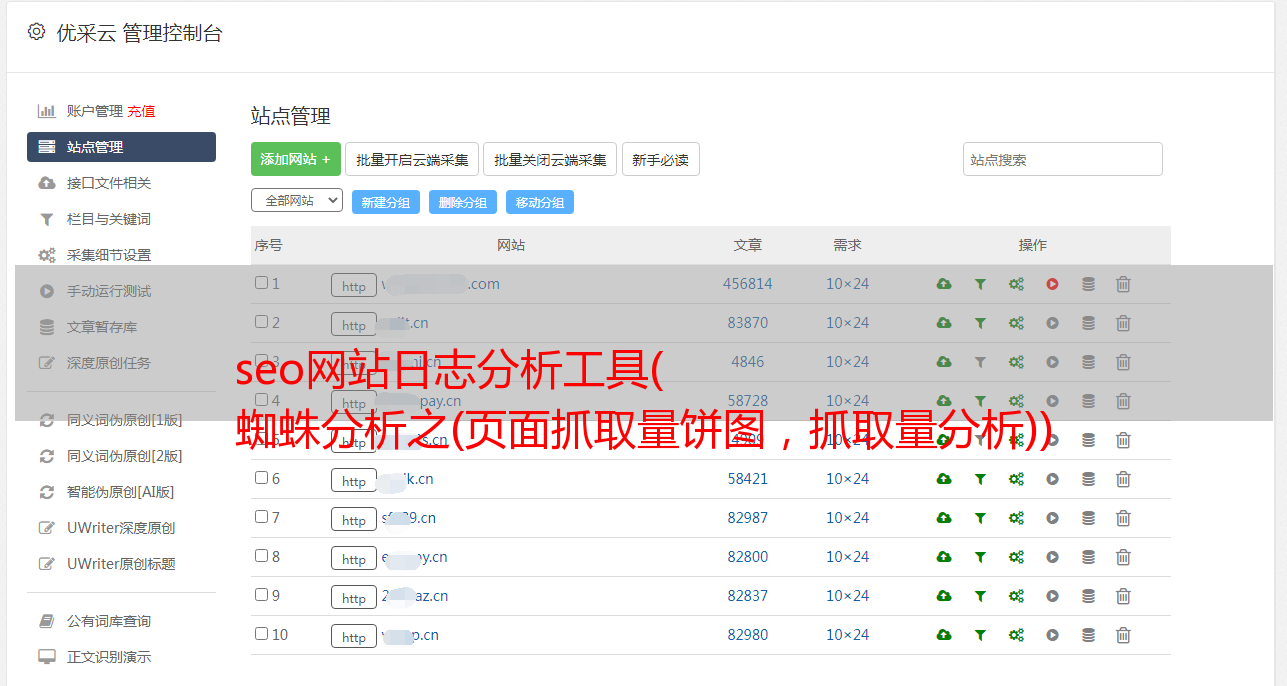
Task: Click 批量关闭云端采集 button
Action: tap(550, 159)
